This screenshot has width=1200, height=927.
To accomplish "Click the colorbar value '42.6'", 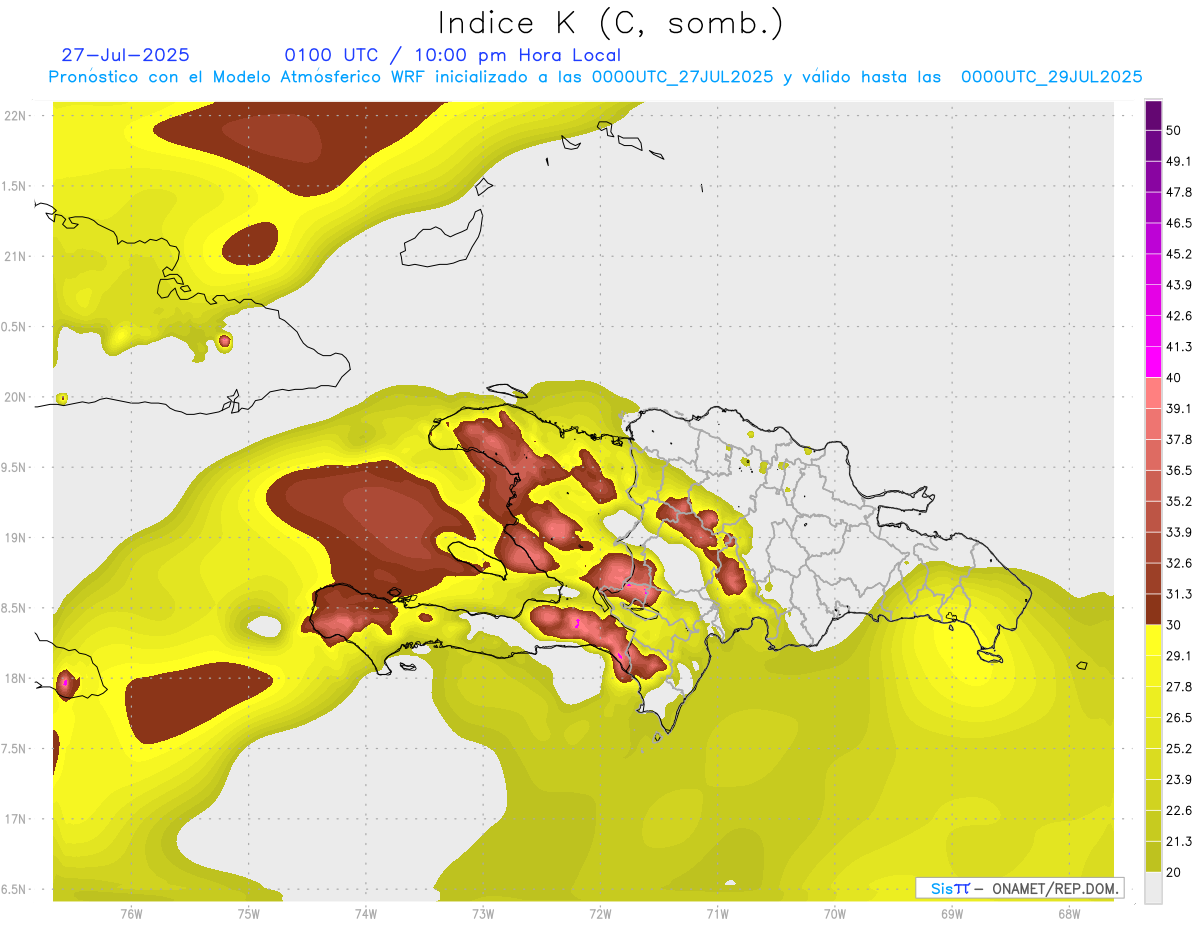I will pyautogui.click(x=1179, y=316).
